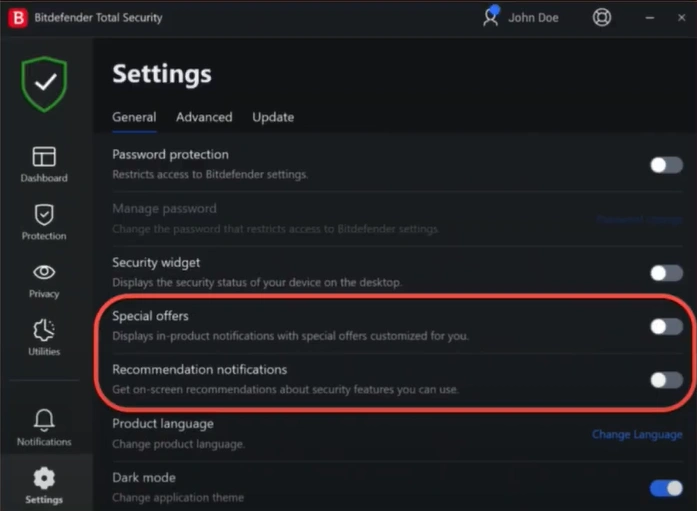Switch to the Advanced tab

coord(204,117)
